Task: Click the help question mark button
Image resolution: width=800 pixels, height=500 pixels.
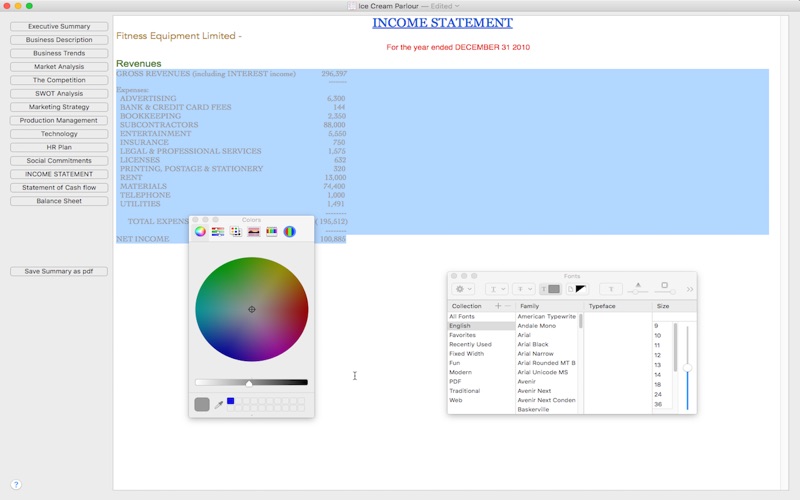Action: click(16, 484)
